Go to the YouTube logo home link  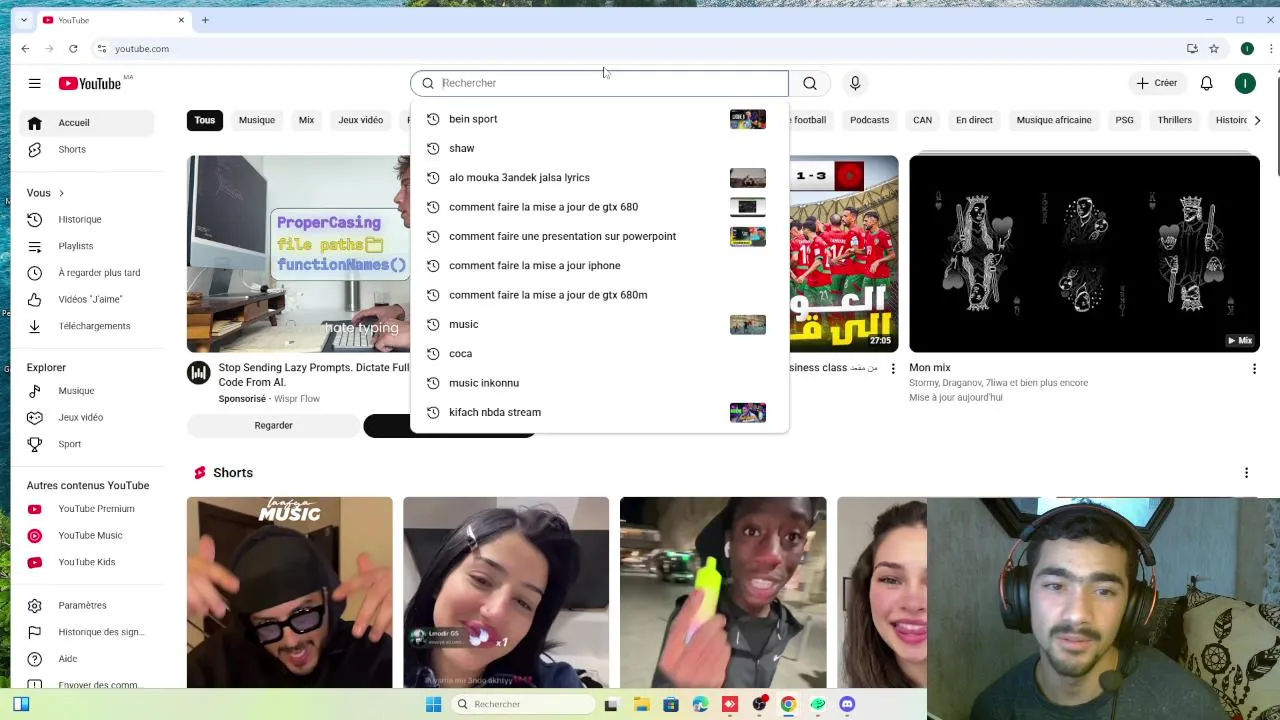pyautogui.click(x=91, y=83)
